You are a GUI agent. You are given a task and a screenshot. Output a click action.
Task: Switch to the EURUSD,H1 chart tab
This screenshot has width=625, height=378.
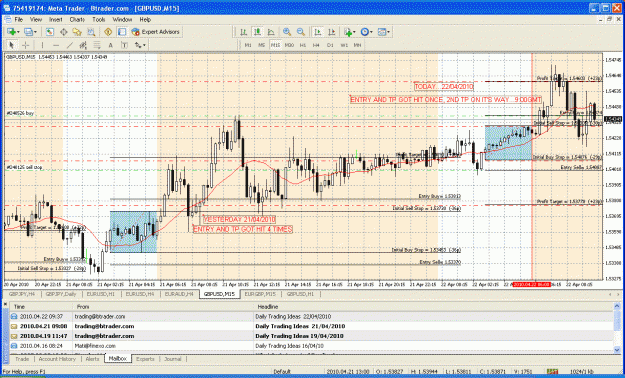click(x=100, y=294)
